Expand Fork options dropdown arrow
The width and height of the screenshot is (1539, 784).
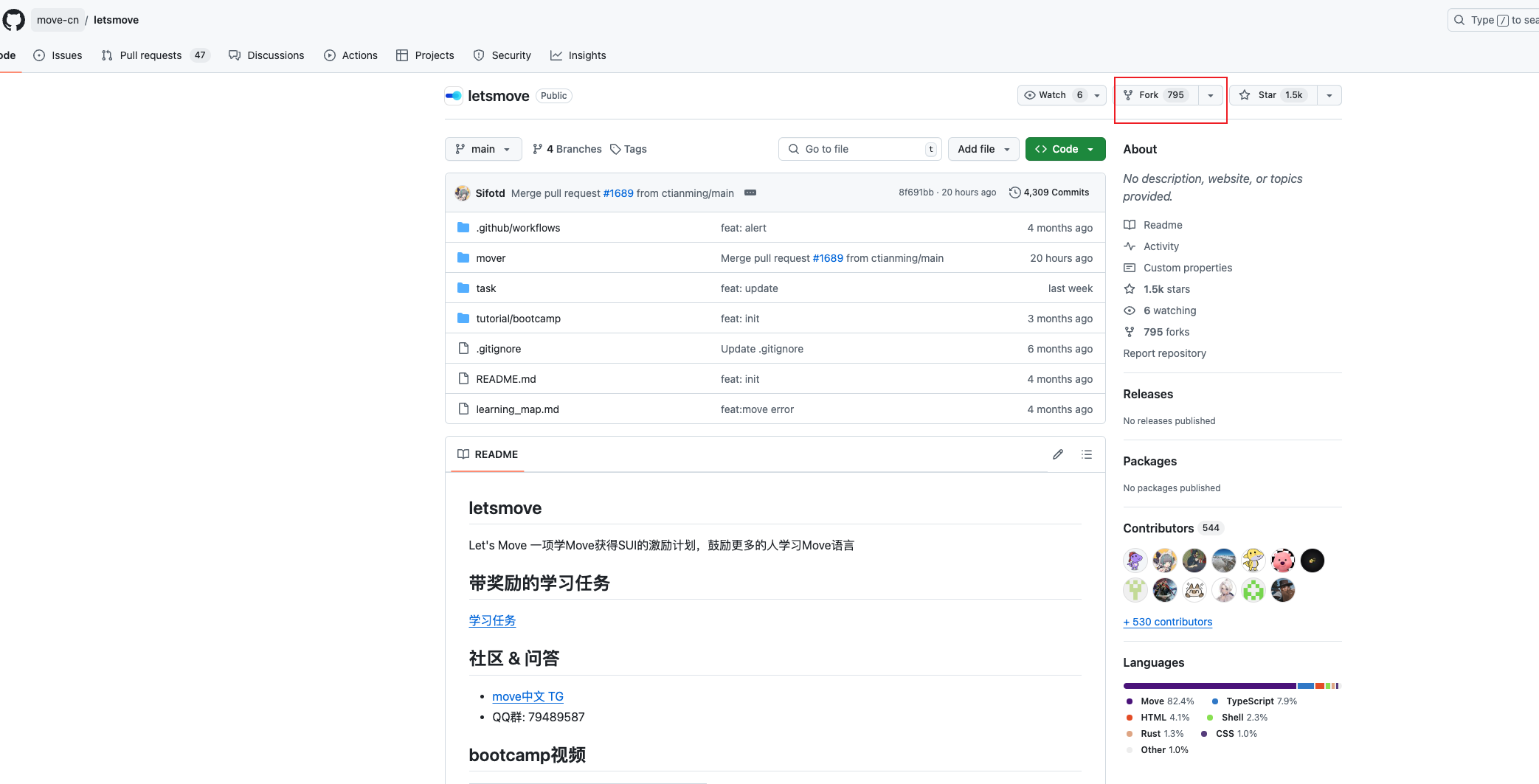pyautogui.click(x=1211, y=95)
